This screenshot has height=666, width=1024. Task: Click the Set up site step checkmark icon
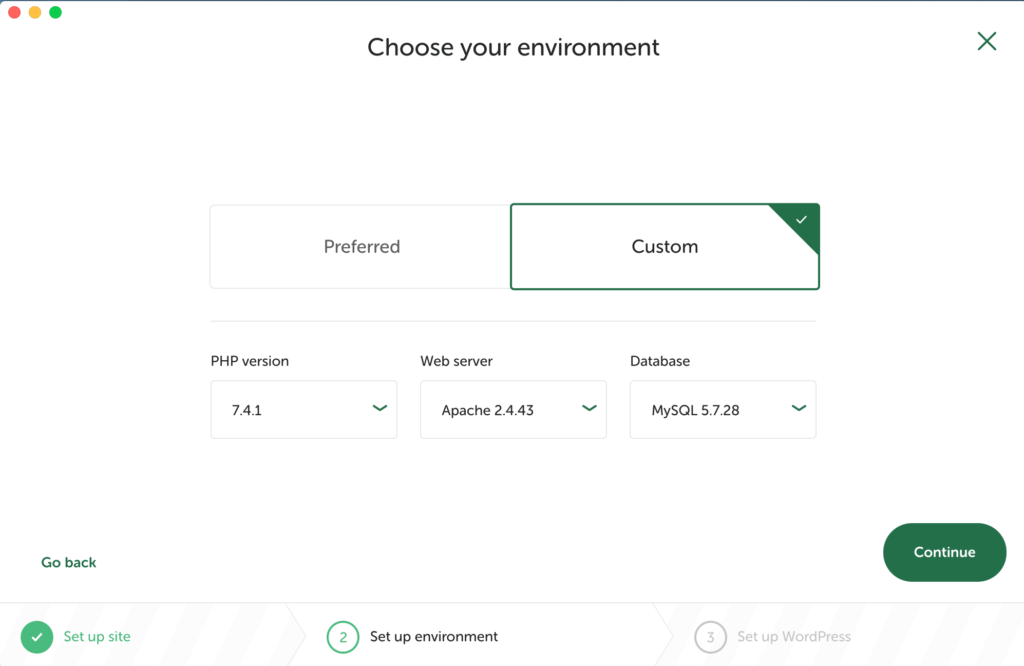(37, 637)
